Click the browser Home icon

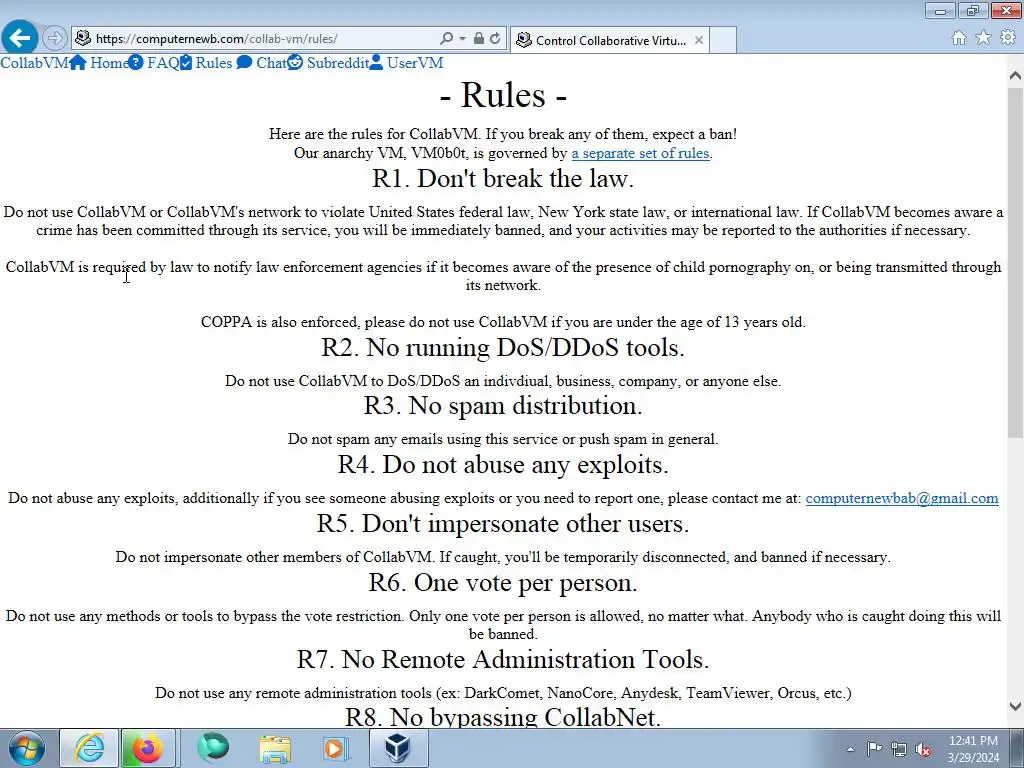pos(959,38)
